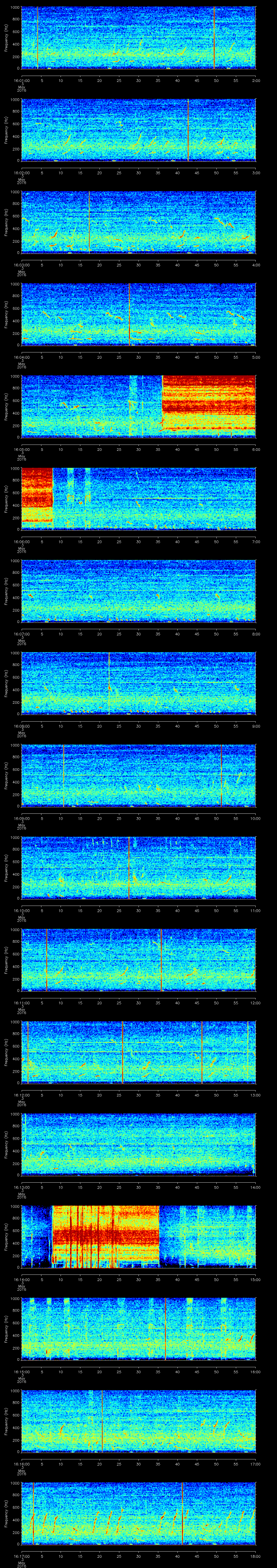Click the 16:09:00 start time label
The height and width of the screenshot is (1568, 277).
click(21, 818)
